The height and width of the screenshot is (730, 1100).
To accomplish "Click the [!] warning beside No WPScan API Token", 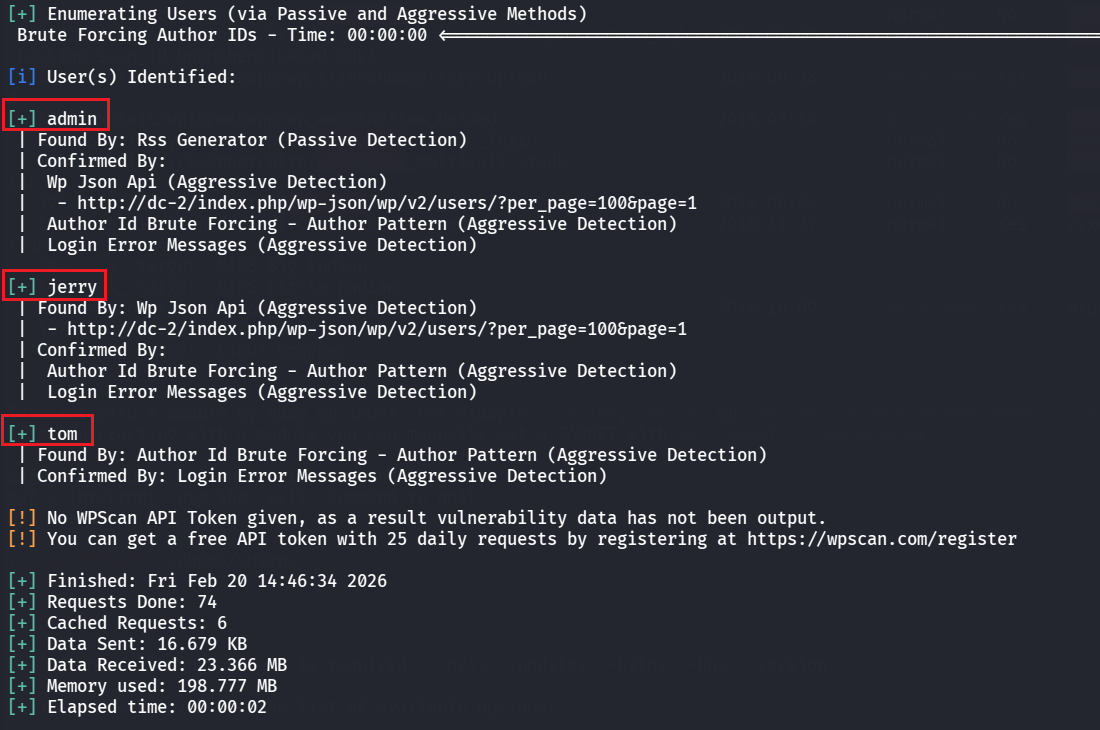I will [22, 518].
